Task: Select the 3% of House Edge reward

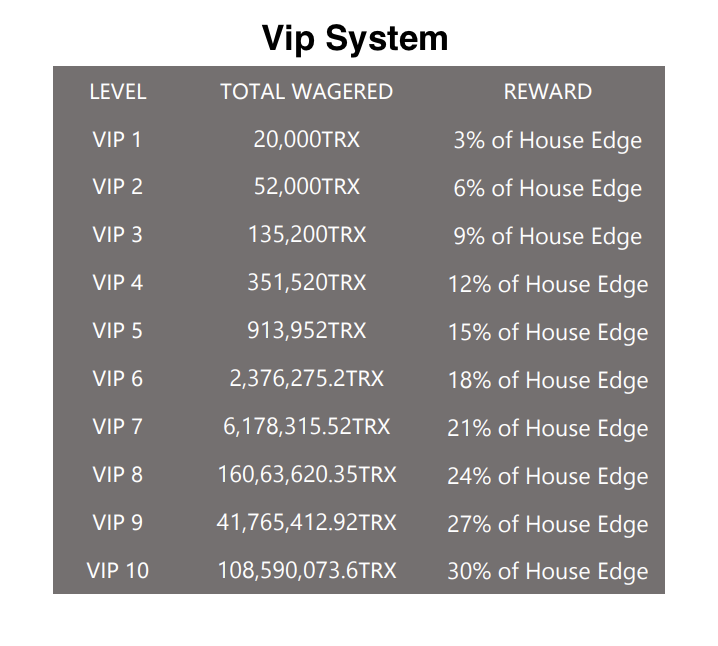Action: [x=548, y=141]
